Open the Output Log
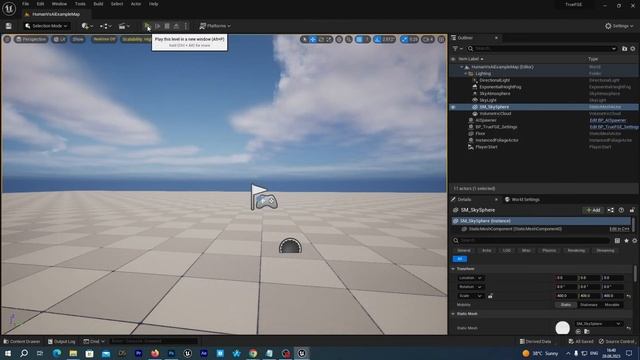The image size is (640, 360). click(x=61, y=341)
